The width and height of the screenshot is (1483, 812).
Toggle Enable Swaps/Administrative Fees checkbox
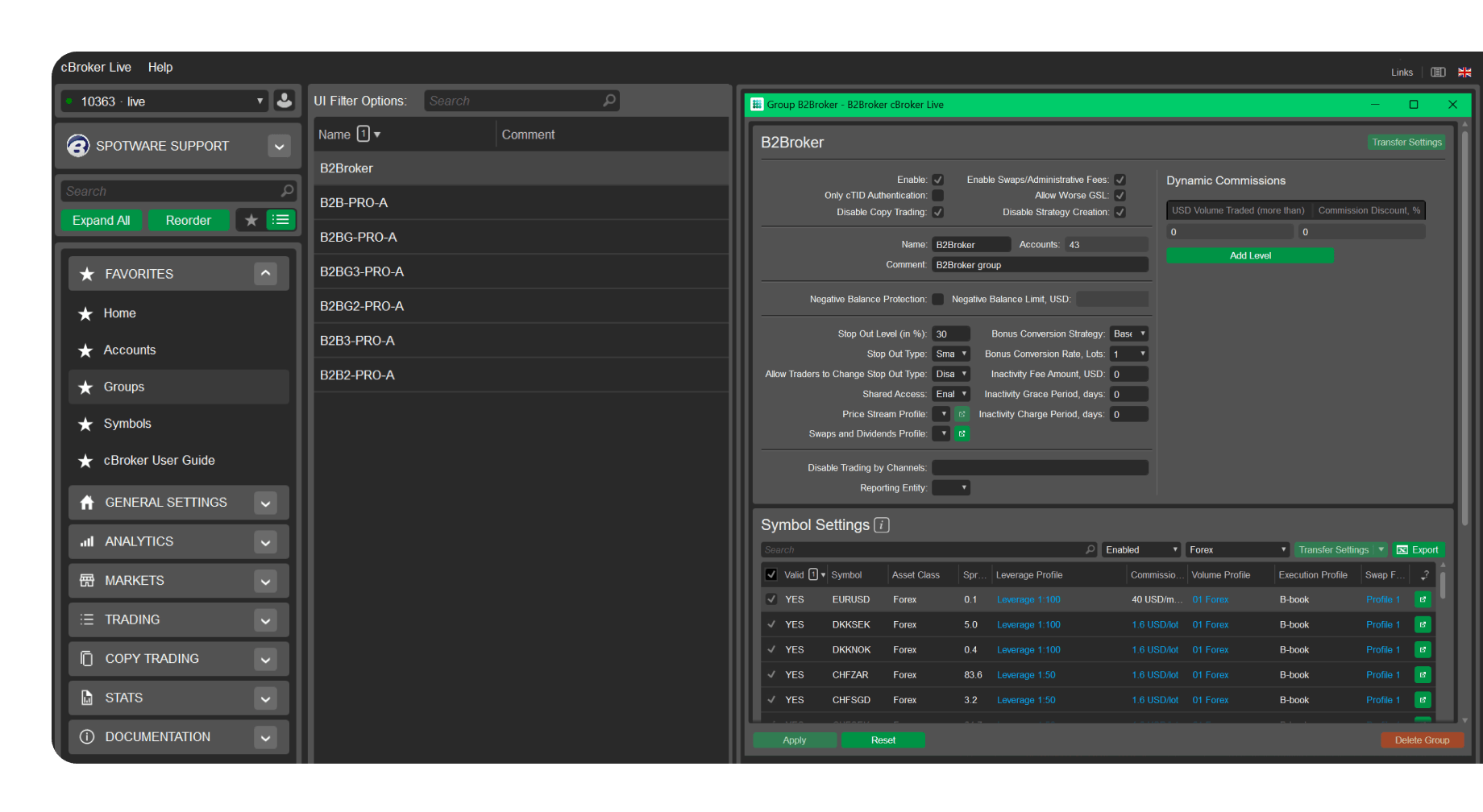point(1120,180)
